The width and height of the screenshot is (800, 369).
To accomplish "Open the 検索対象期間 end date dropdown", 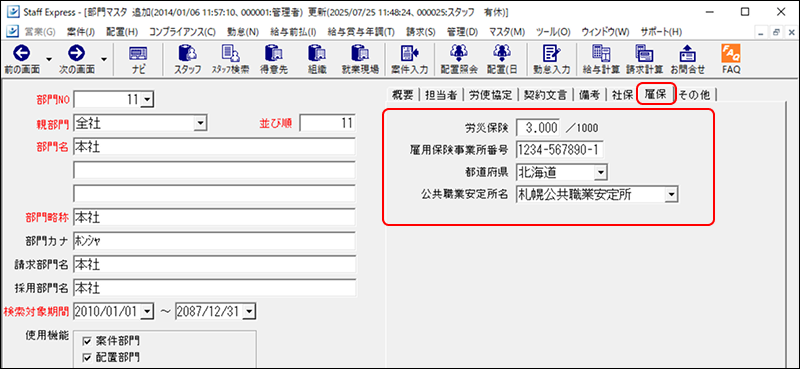I will point(249,311).
